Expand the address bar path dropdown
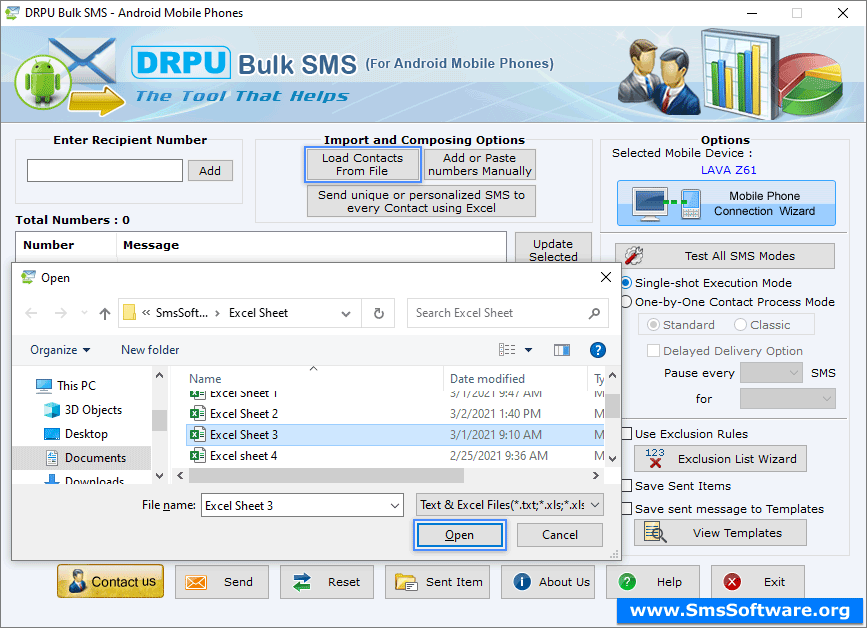The height and width of the screenshot is (628, 867). tap(346, 313)
